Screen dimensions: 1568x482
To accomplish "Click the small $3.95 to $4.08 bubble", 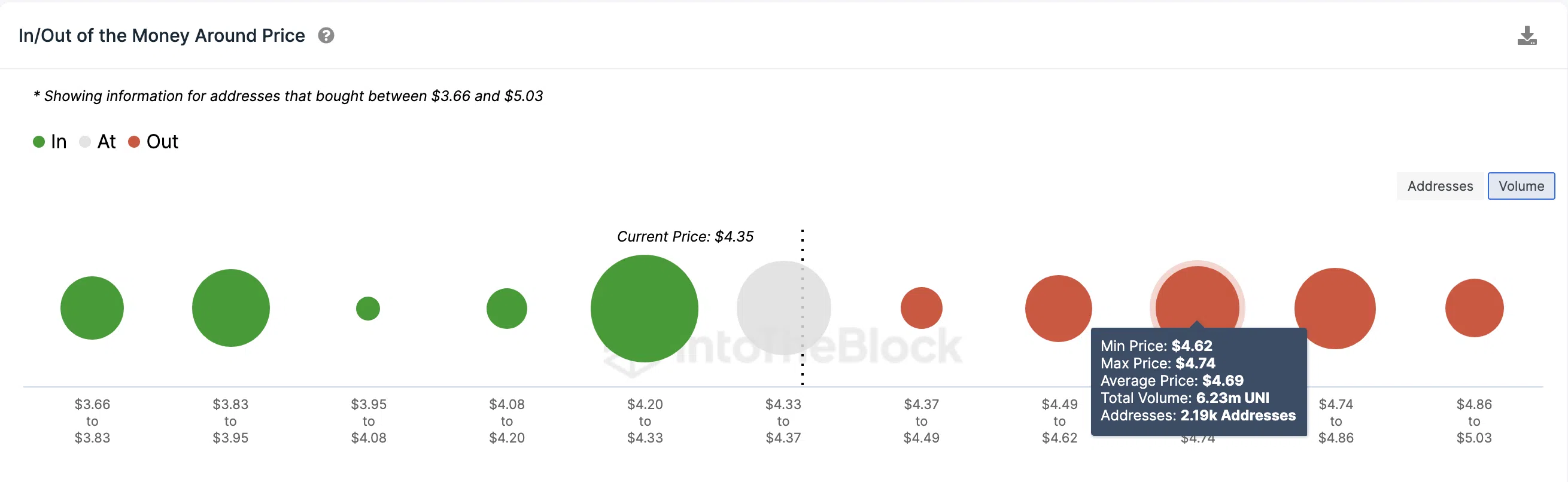I will (x=368, y=309).
